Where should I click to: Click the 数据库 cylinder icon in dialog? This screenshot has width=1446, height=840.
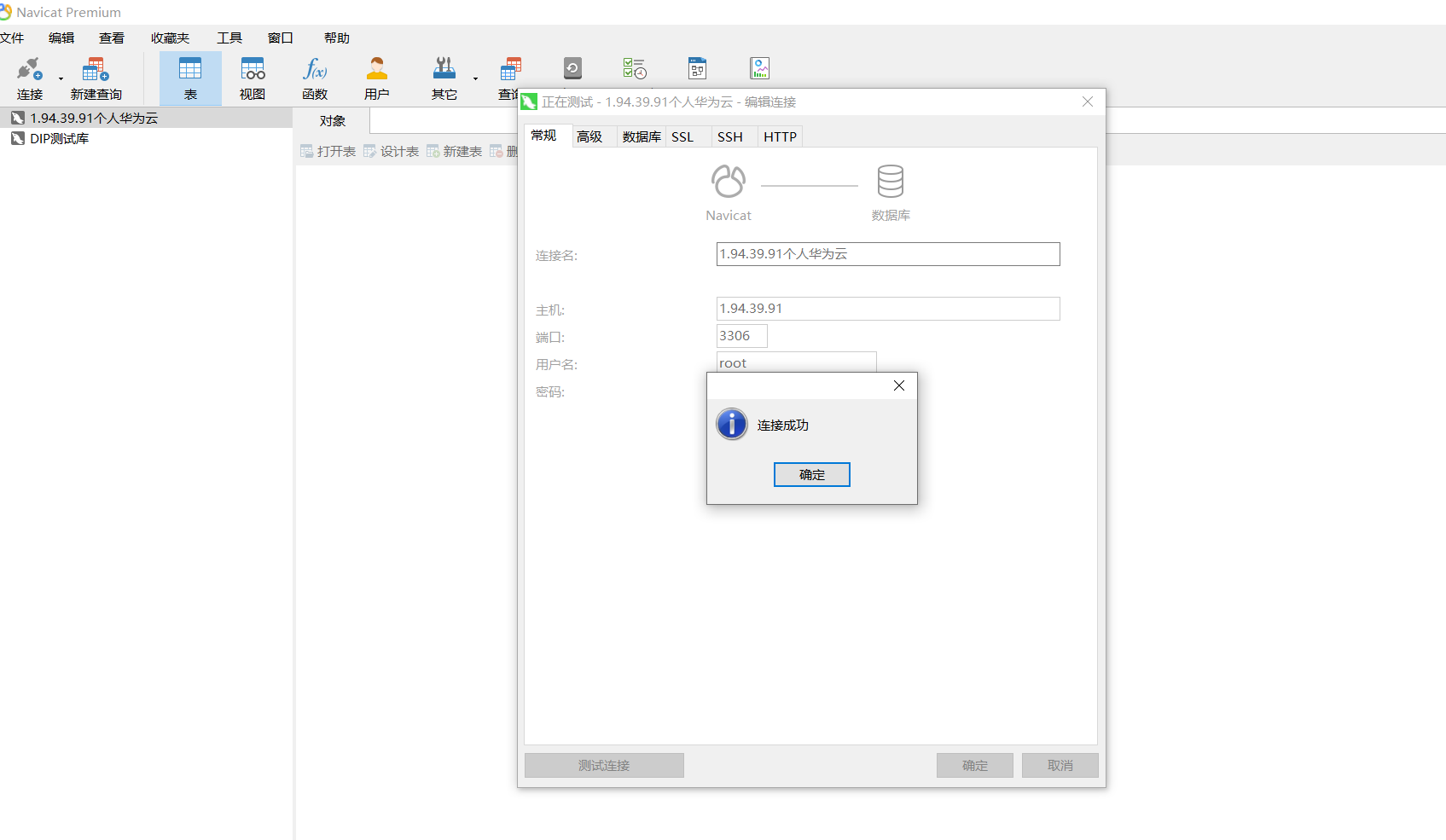(891, 181)
